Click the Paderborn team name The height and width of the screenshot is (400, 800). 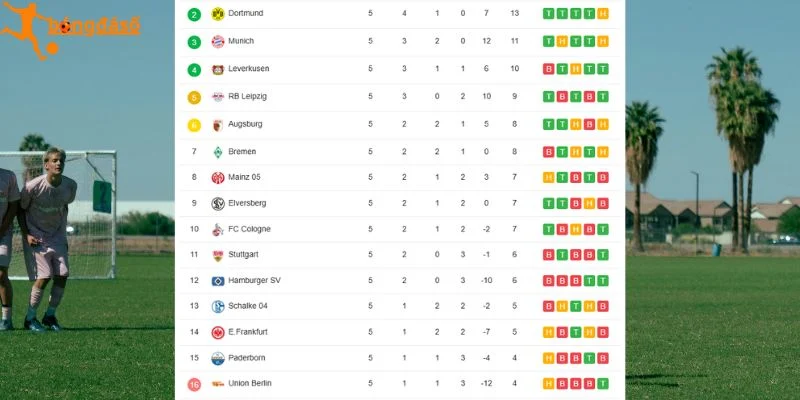(x=246, y=358)
